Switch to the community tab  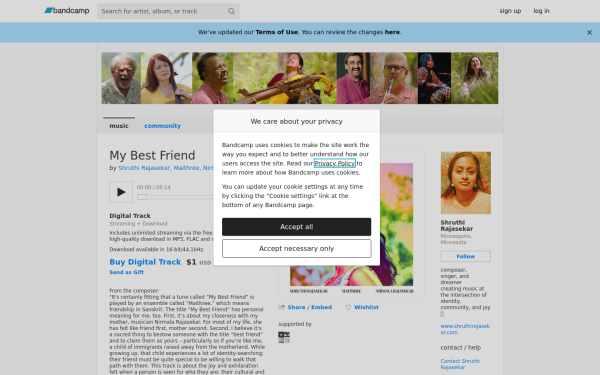pyautogui.click(x=162, y=126)
